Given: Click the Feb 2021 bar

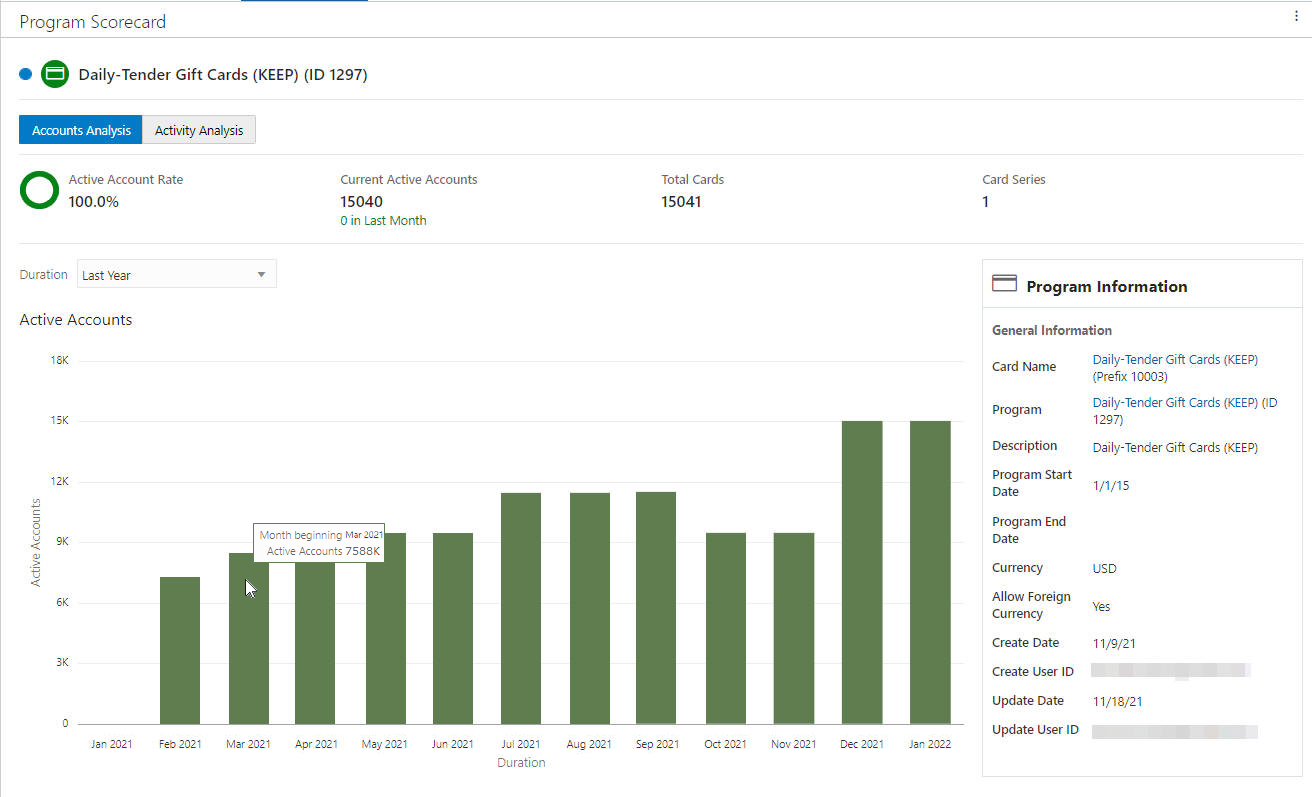Looking at the screenshot, I should click(x=180, y=650).
